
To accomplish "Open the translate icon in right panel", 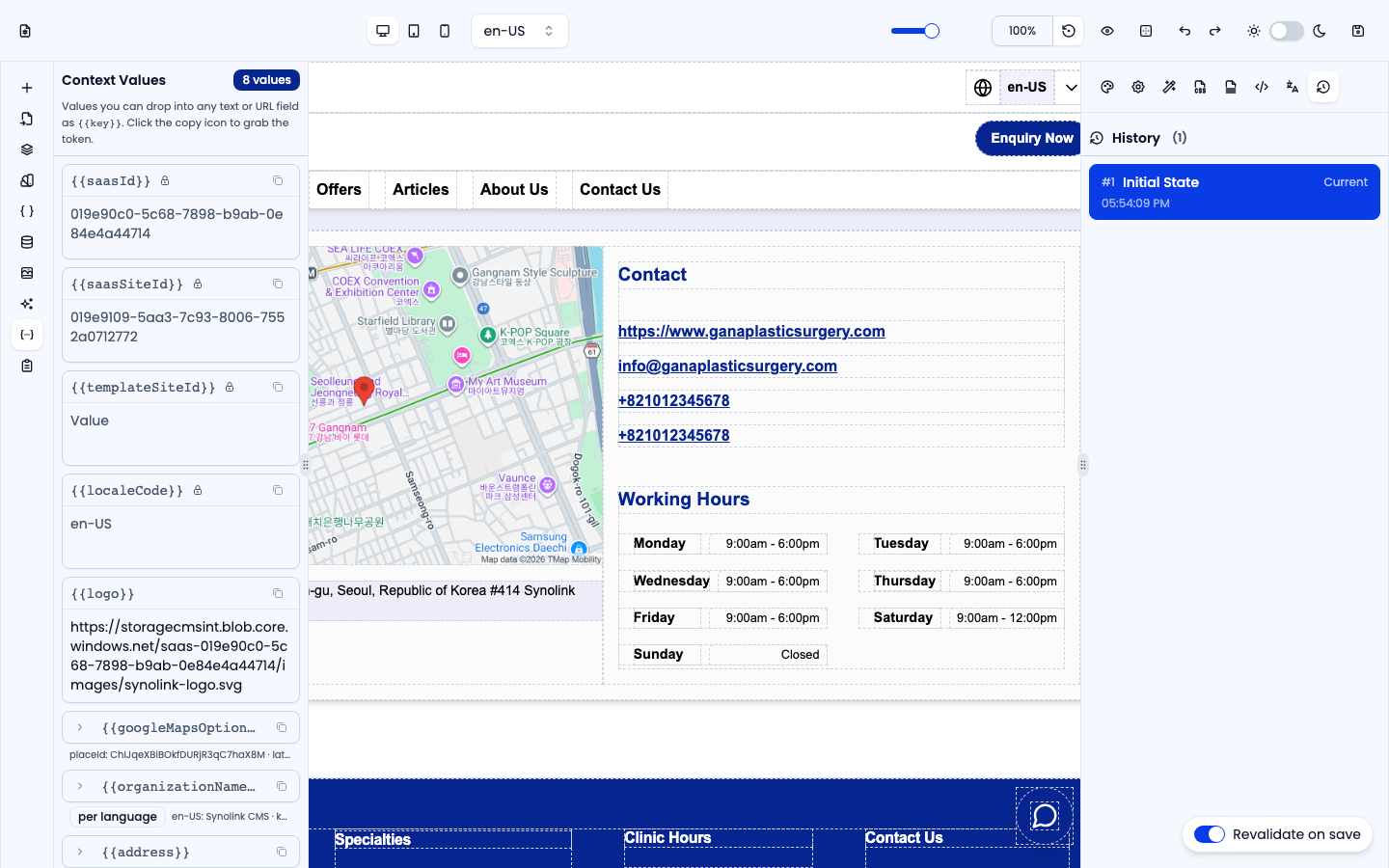I will coord(1293,87).
